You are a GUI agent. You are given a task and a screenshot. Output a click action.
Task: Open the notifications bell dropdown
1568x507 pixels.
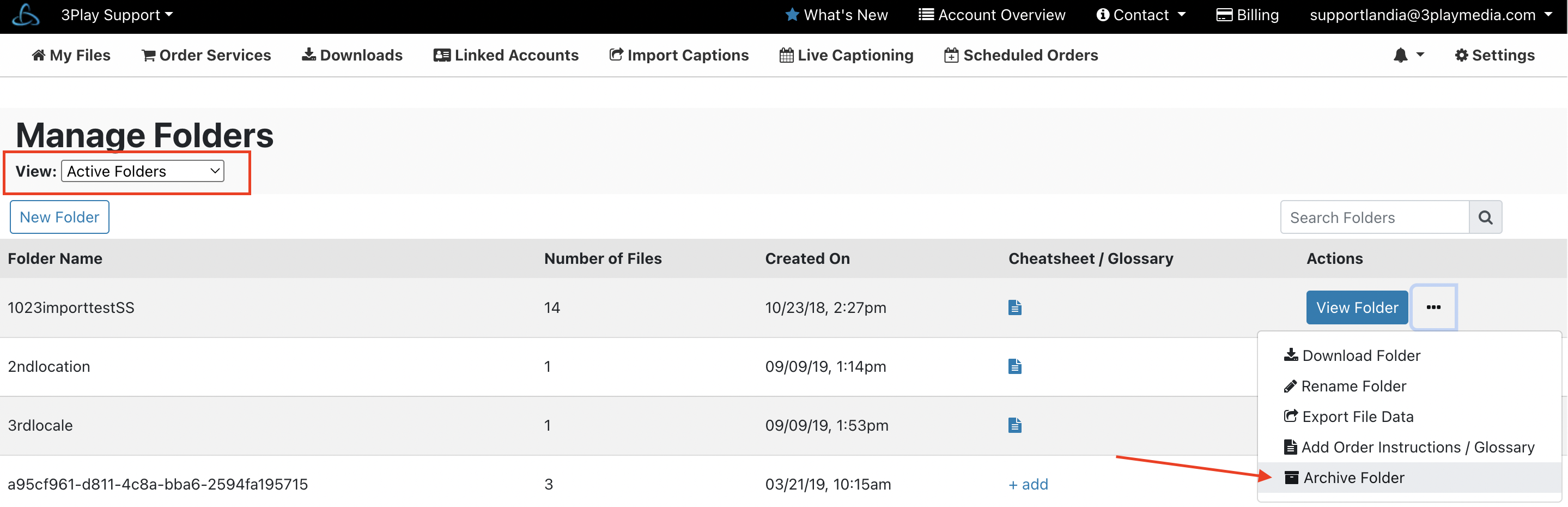[x=1408, y=55]
